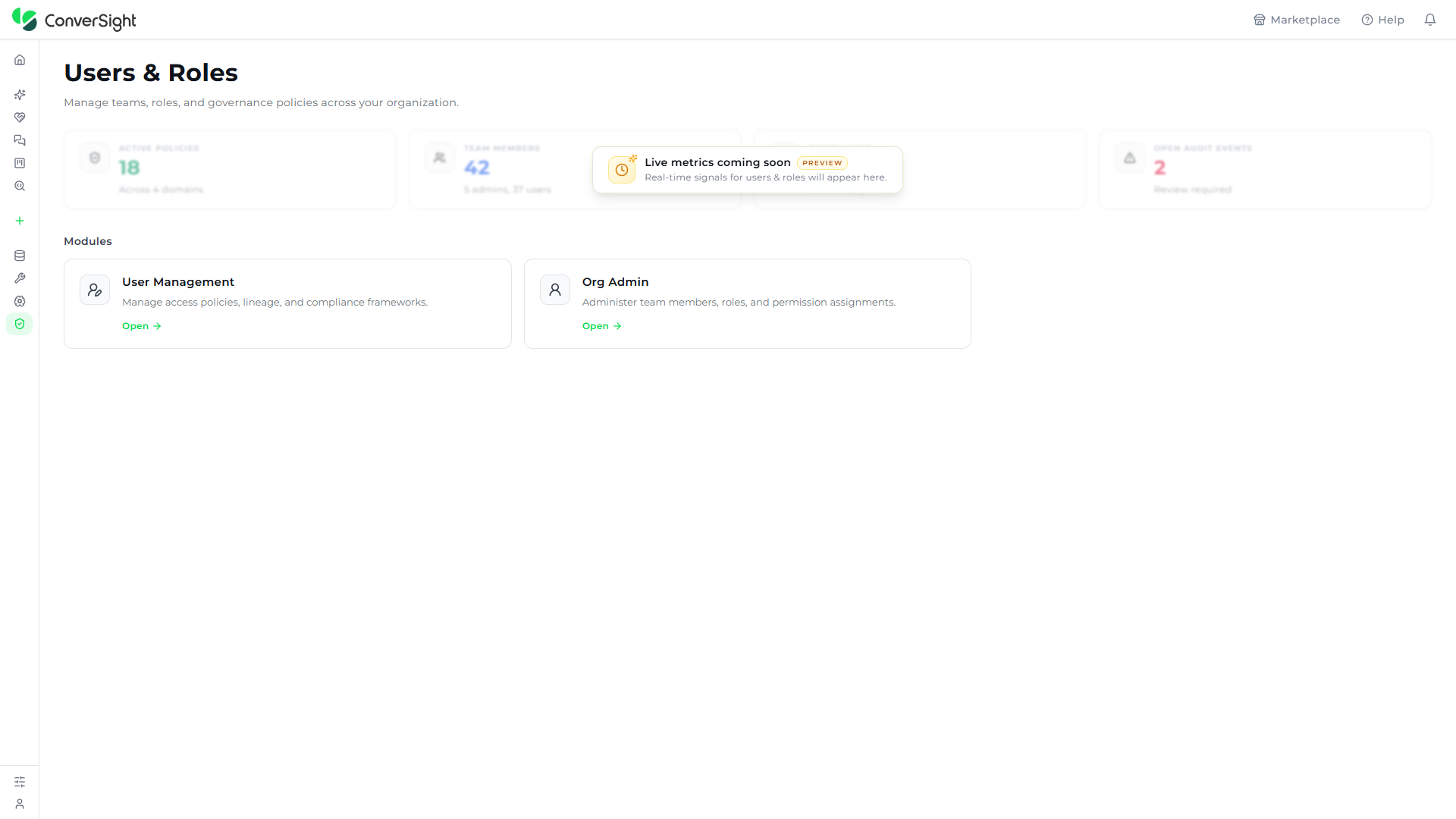Select the highlighted shield governance icon
This screenshot has width=1456, height=819.
[x=20, y=324]
